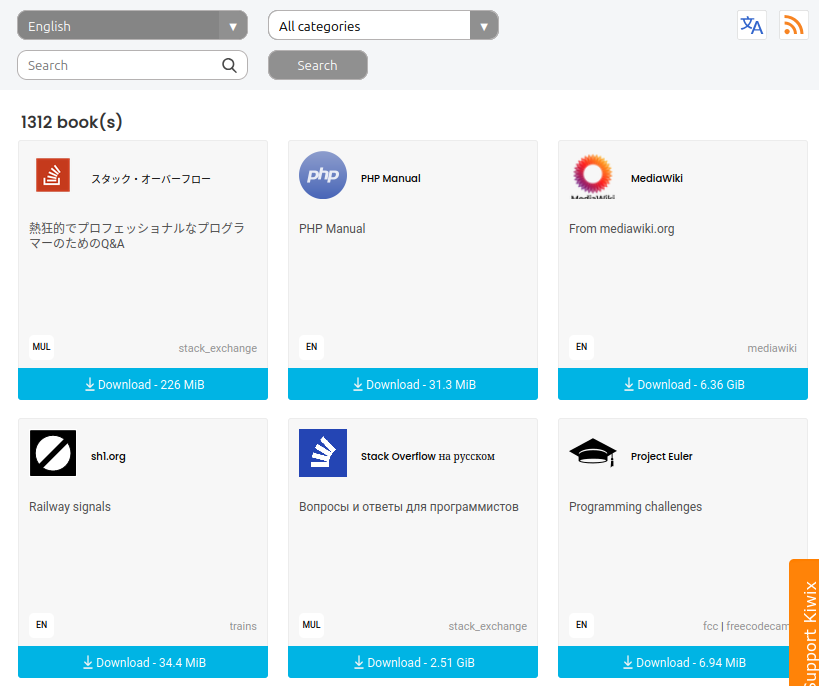Open the PHP Manual title
Image resolution: width=819 pixels, height=686 pixels.
[391, 179]
